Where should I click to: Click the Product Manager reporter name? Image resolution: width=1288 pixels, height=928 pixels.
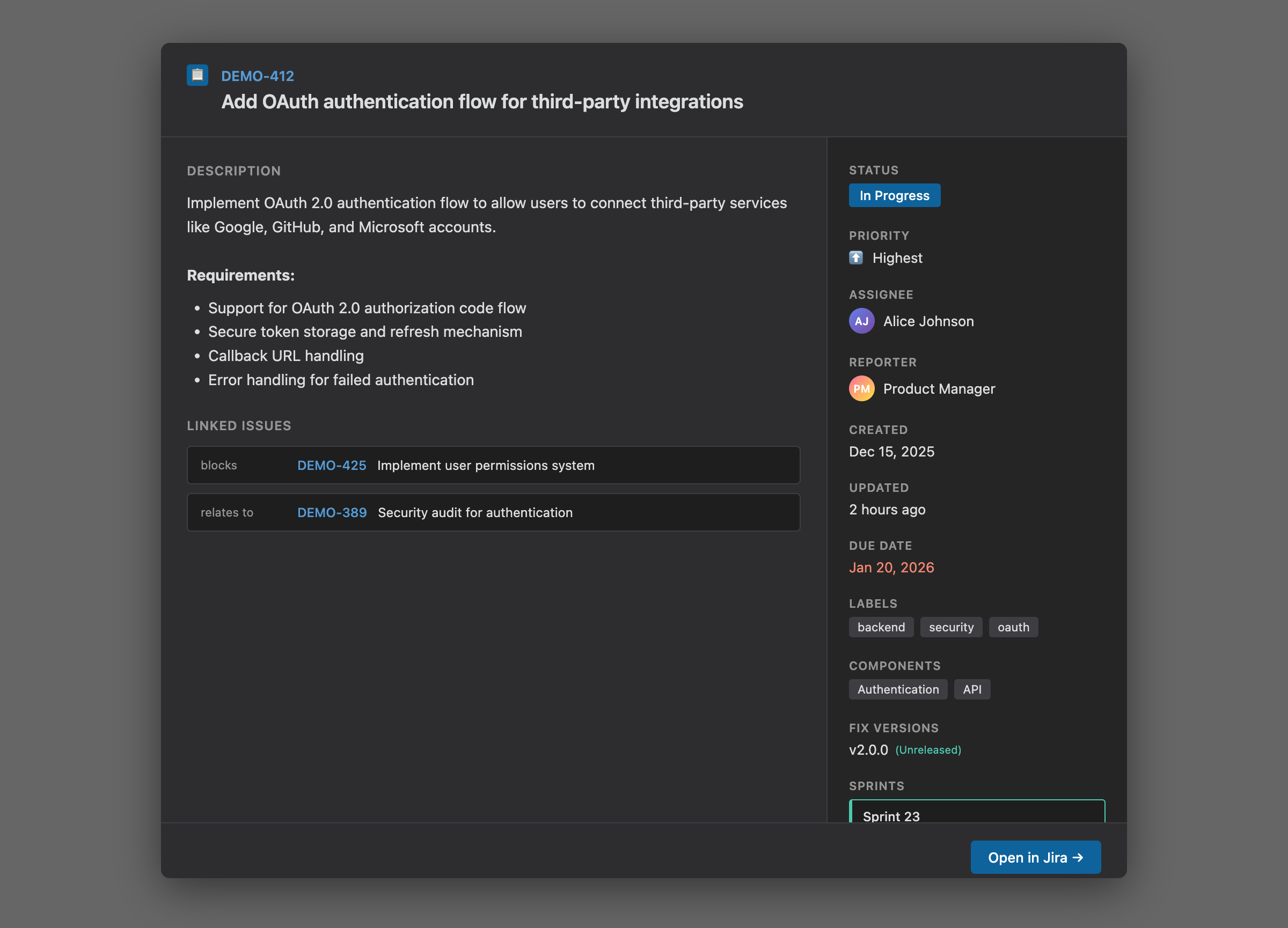click(x=939, y=389)
